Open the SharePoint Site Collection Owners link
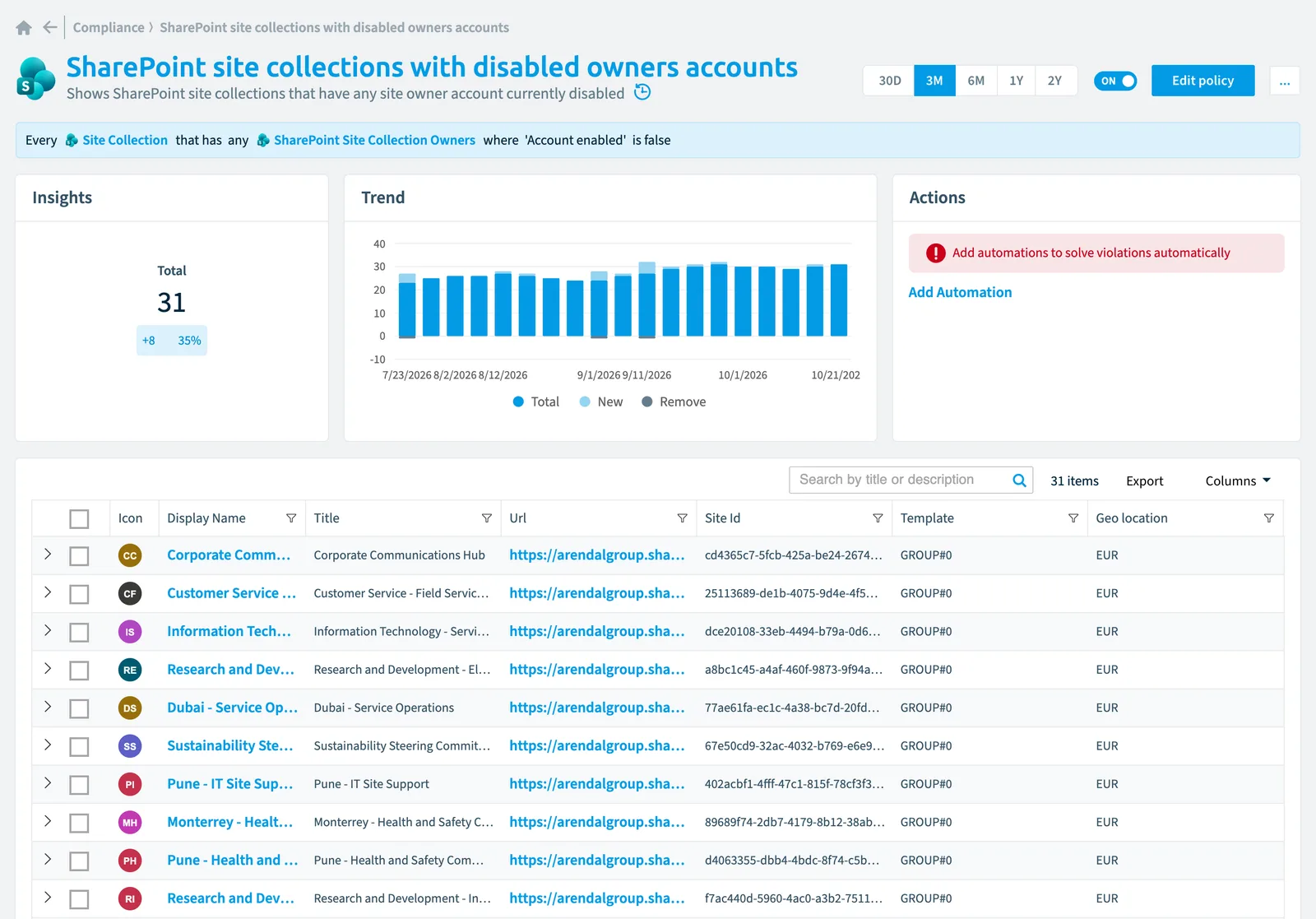This screenshot has width=1316, height=919. [374, 141]
